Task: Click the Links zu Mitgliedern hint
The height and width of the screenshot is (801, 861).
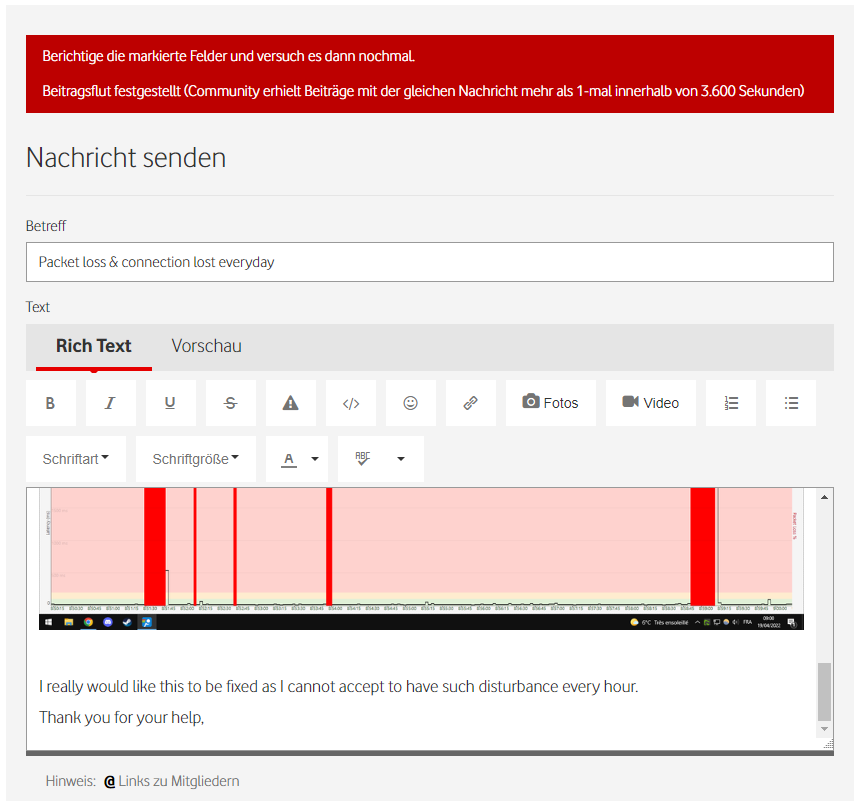Action: (179, 781)
